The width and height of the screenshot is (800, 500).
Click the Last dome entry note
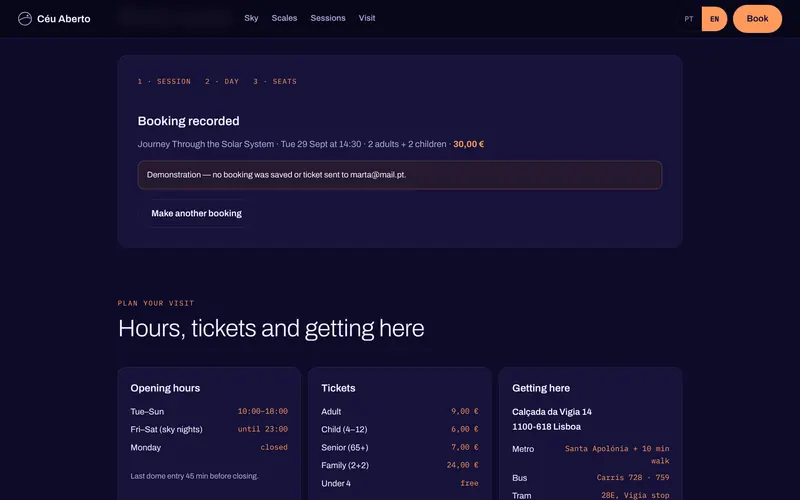pos(194,476)
